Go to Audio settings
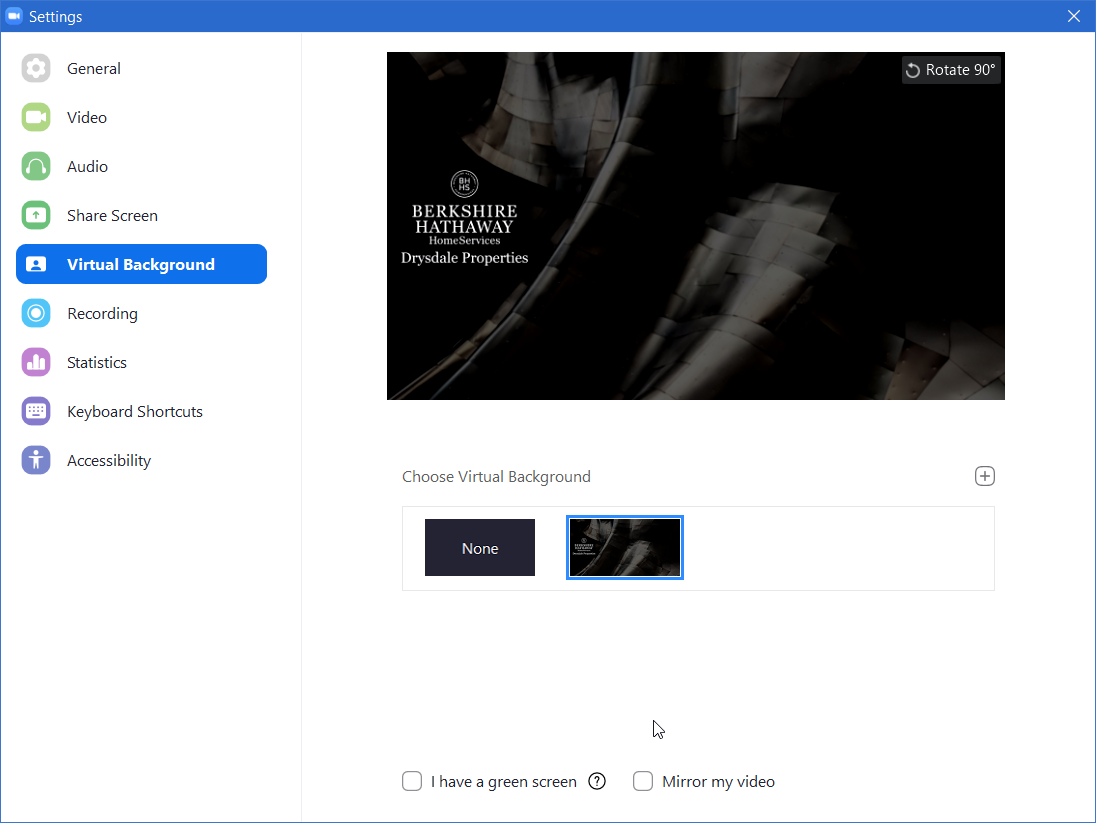The image size is (1096, 823). coord(141,166)
